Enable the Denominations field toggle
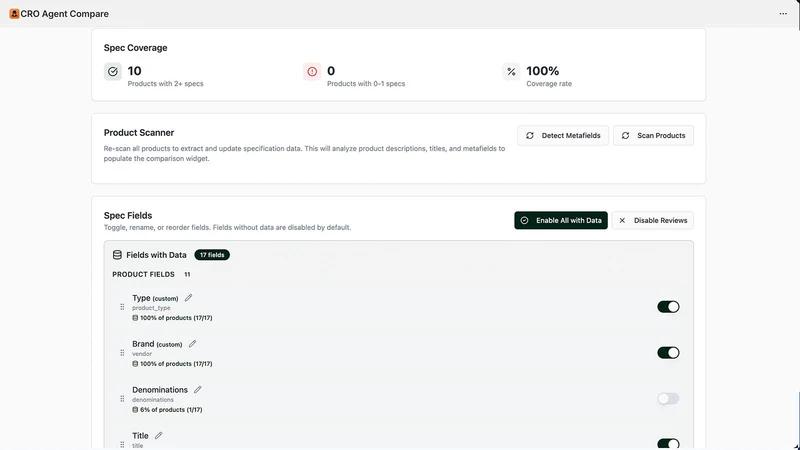This screenshot has height=450, width=800. pos(668,398)
